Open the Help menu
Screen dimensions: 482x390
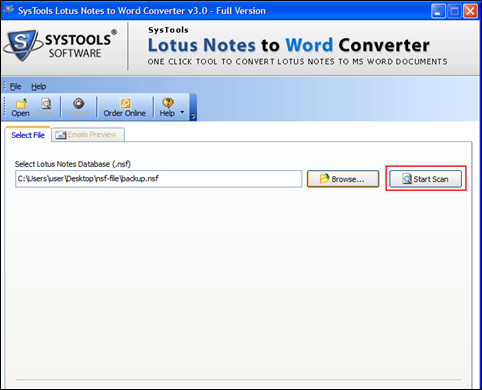click(39, 87)
